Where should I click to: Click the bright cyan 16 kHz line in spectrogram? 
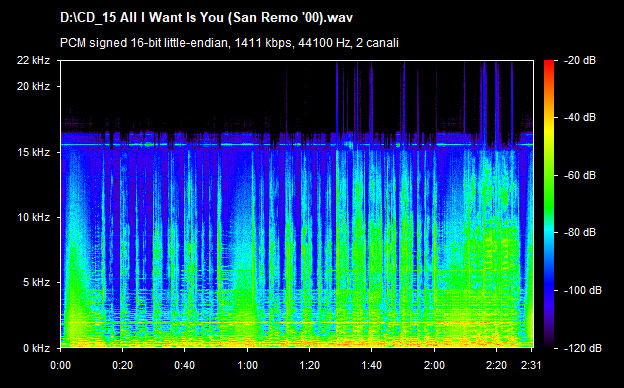pos(297,145)
